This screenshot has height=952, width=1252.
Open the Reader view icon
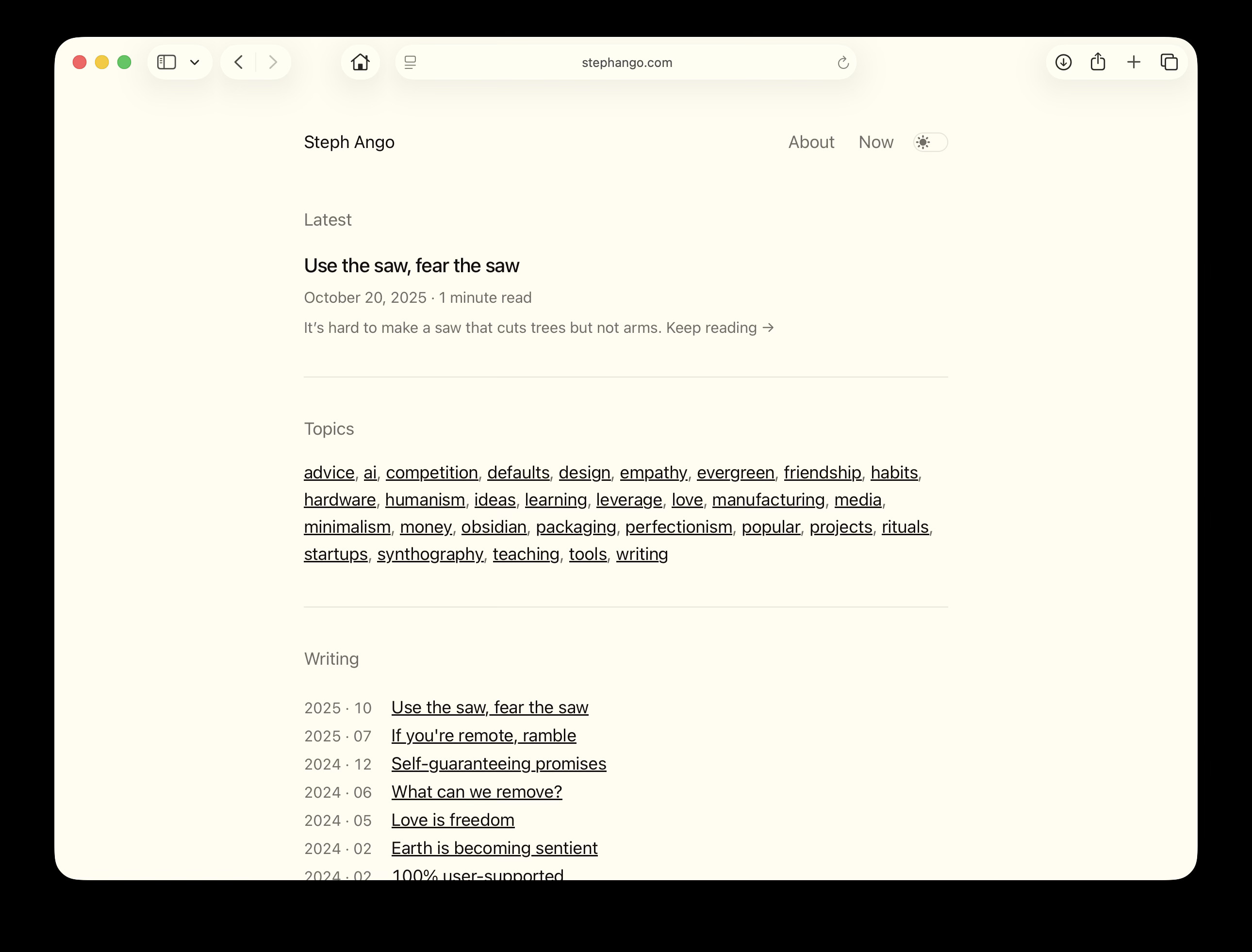[410, 62]
